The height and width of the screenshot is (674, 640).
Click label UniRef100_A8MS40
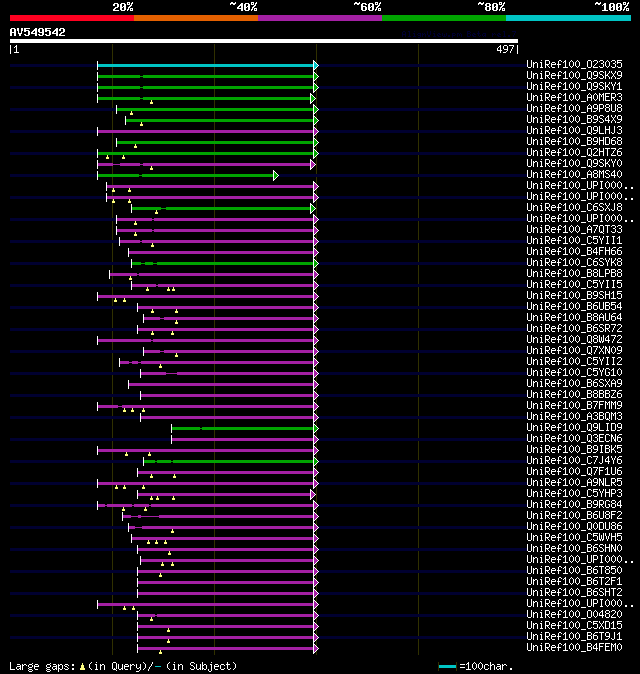pyautogui.click(x=574, y=175)
